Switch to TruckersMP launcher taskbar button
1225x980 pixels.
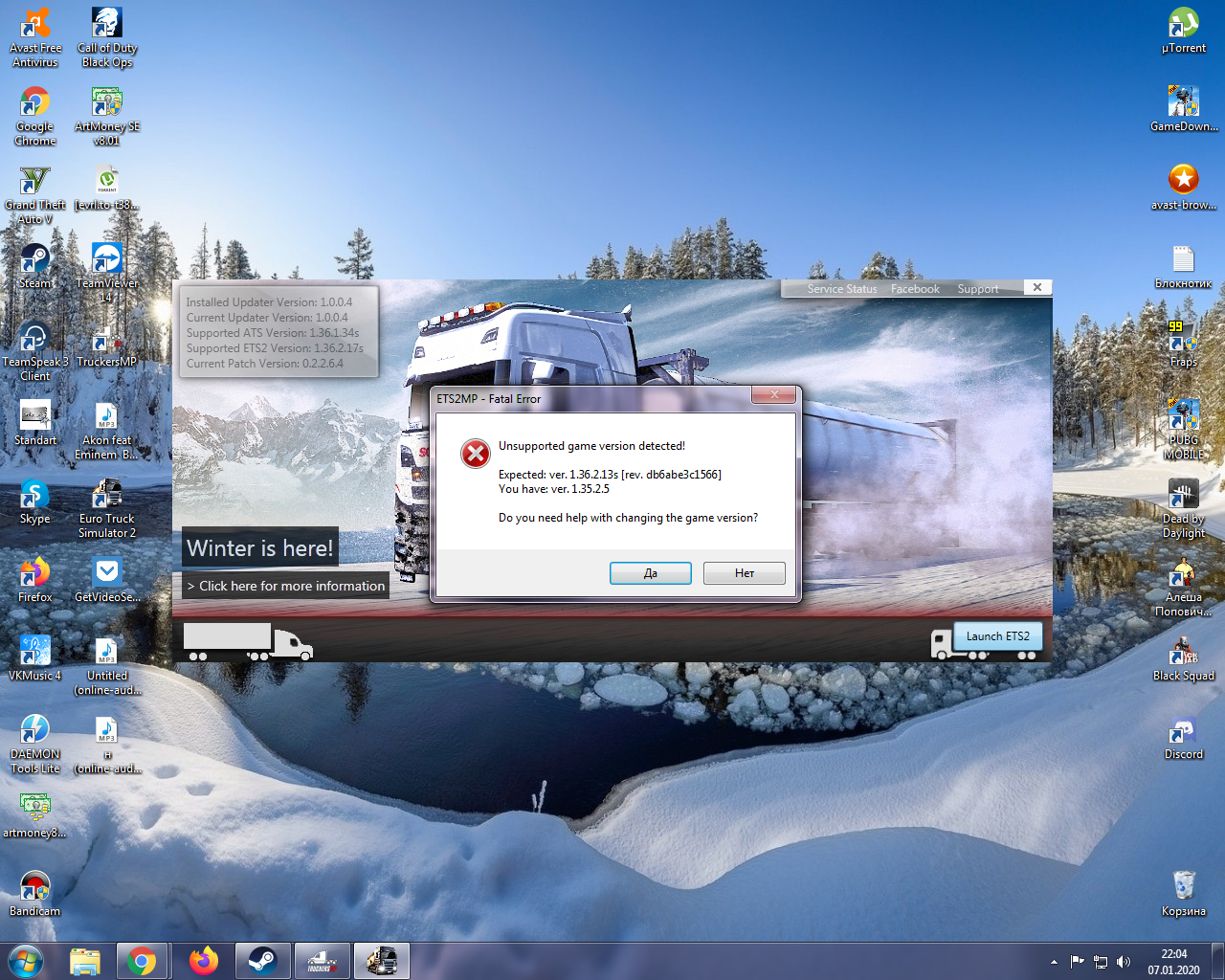[323, 961]
